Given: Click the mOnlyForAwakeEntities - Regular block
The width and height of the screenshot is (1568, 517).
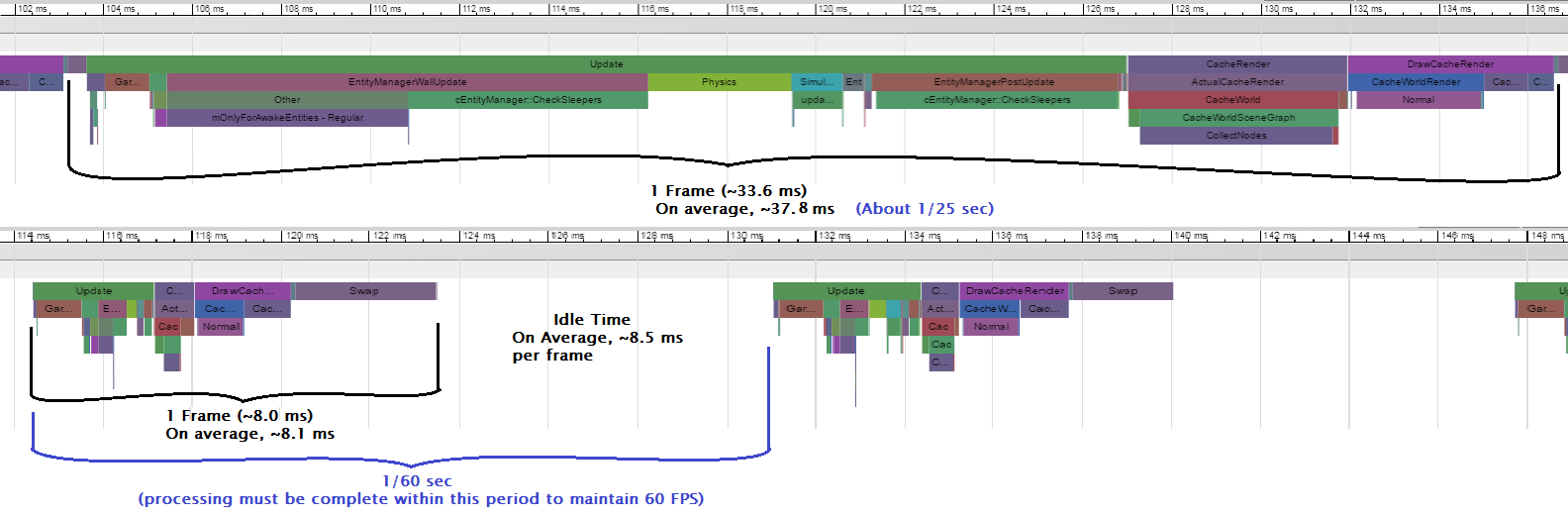Looking at the screenshot, I should (x=287, y=118).
